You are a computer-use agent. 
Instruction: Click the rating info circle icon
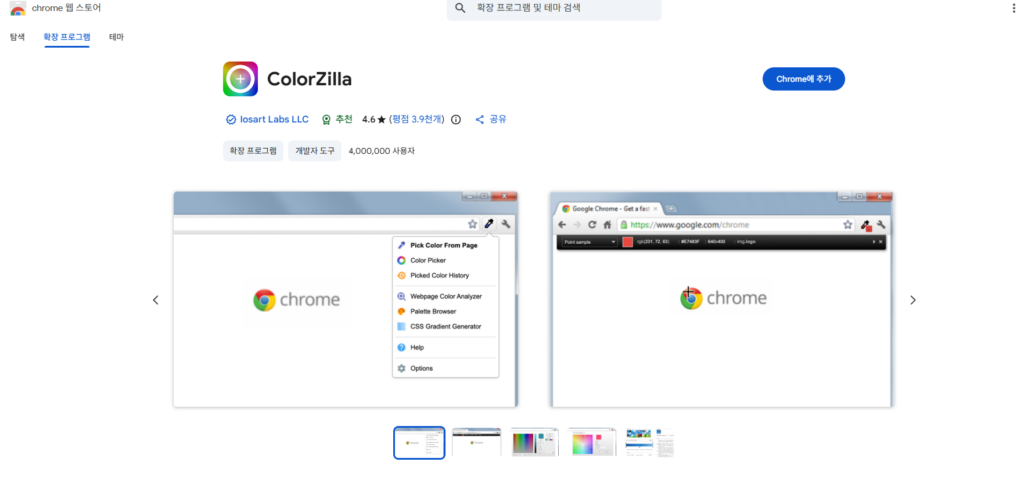click(x=456, y=119)
